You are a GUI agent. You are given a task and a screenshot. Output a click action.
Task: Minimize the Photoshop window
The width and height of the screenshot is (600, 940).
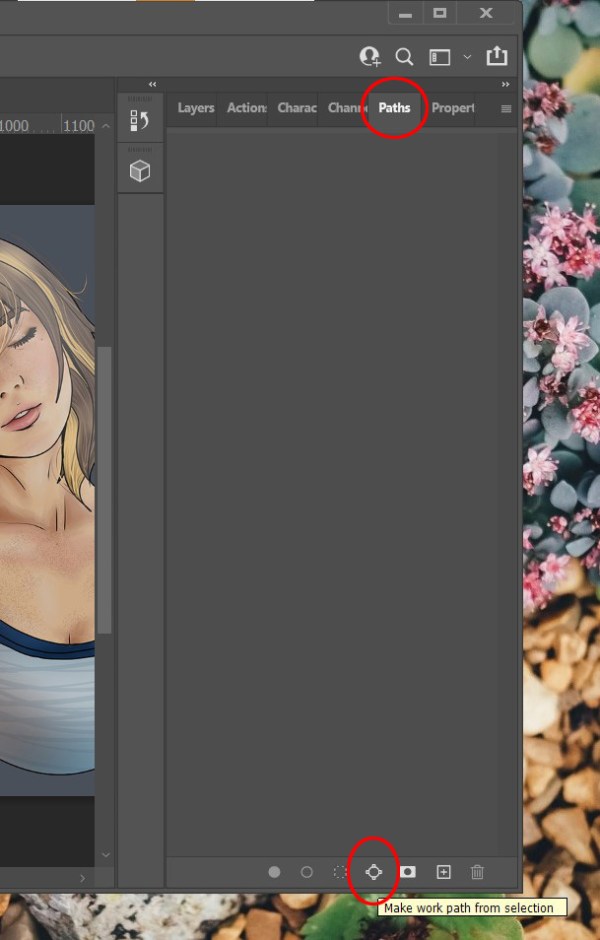pyautogui.click(x=406, y=13)
